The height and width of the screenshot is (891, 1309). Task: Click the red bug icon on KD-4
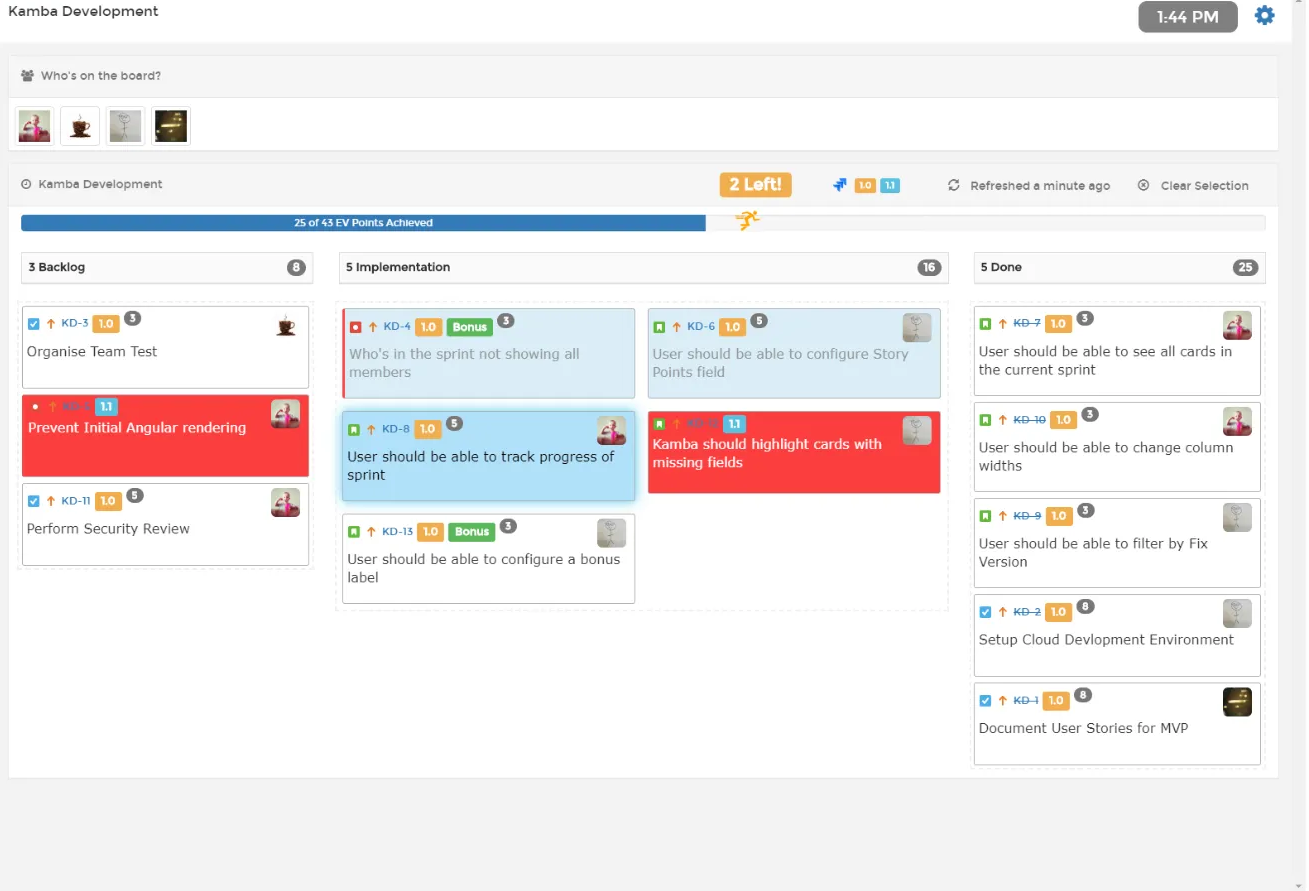click(x=356, y=327)
